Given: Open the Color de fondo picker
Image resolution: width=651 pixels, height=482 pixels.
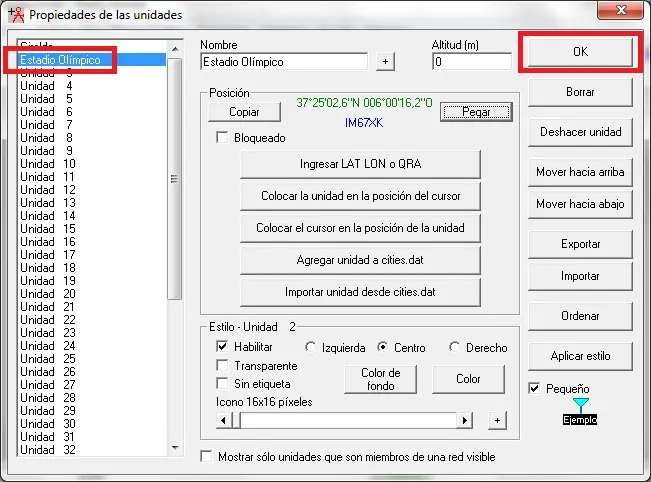Looking at the screenshot, I should click(x=380, y=379).
